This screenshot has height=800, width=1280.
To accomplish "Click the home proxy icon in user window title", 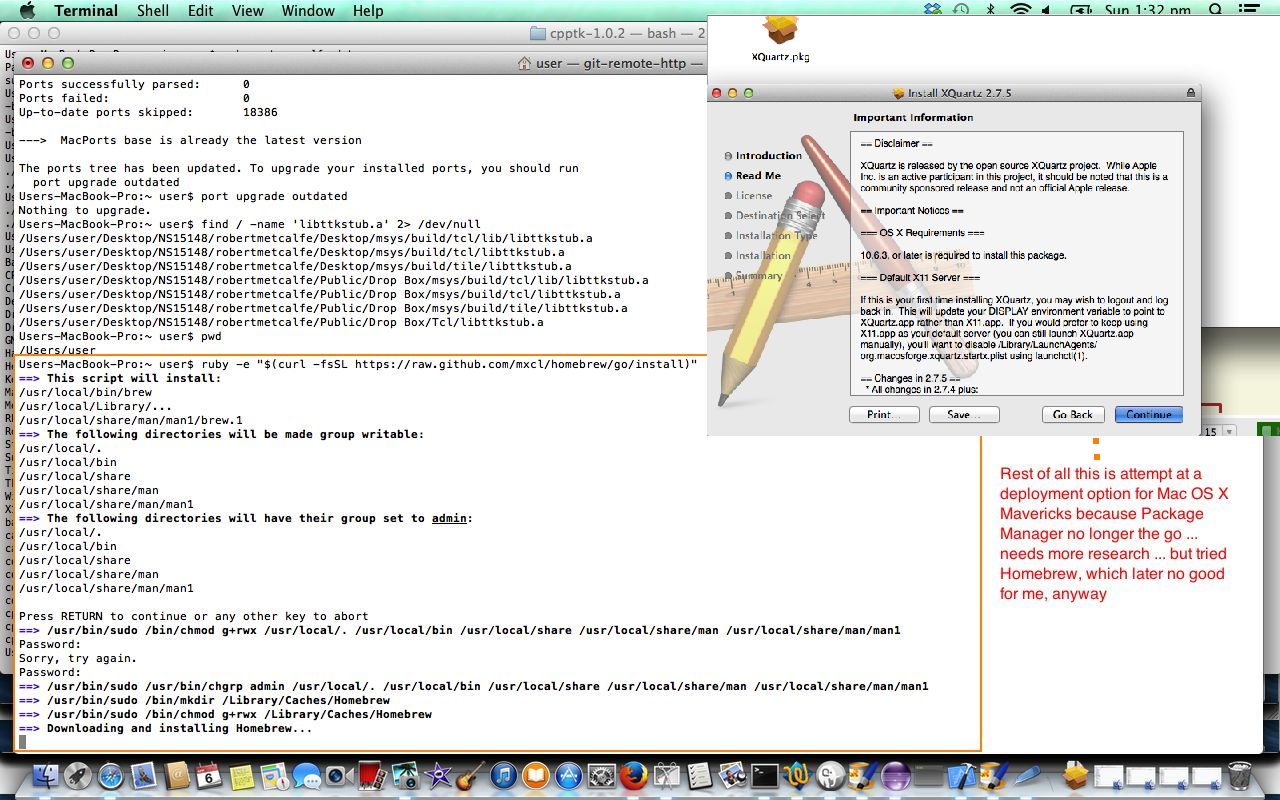I will (524, 63).
